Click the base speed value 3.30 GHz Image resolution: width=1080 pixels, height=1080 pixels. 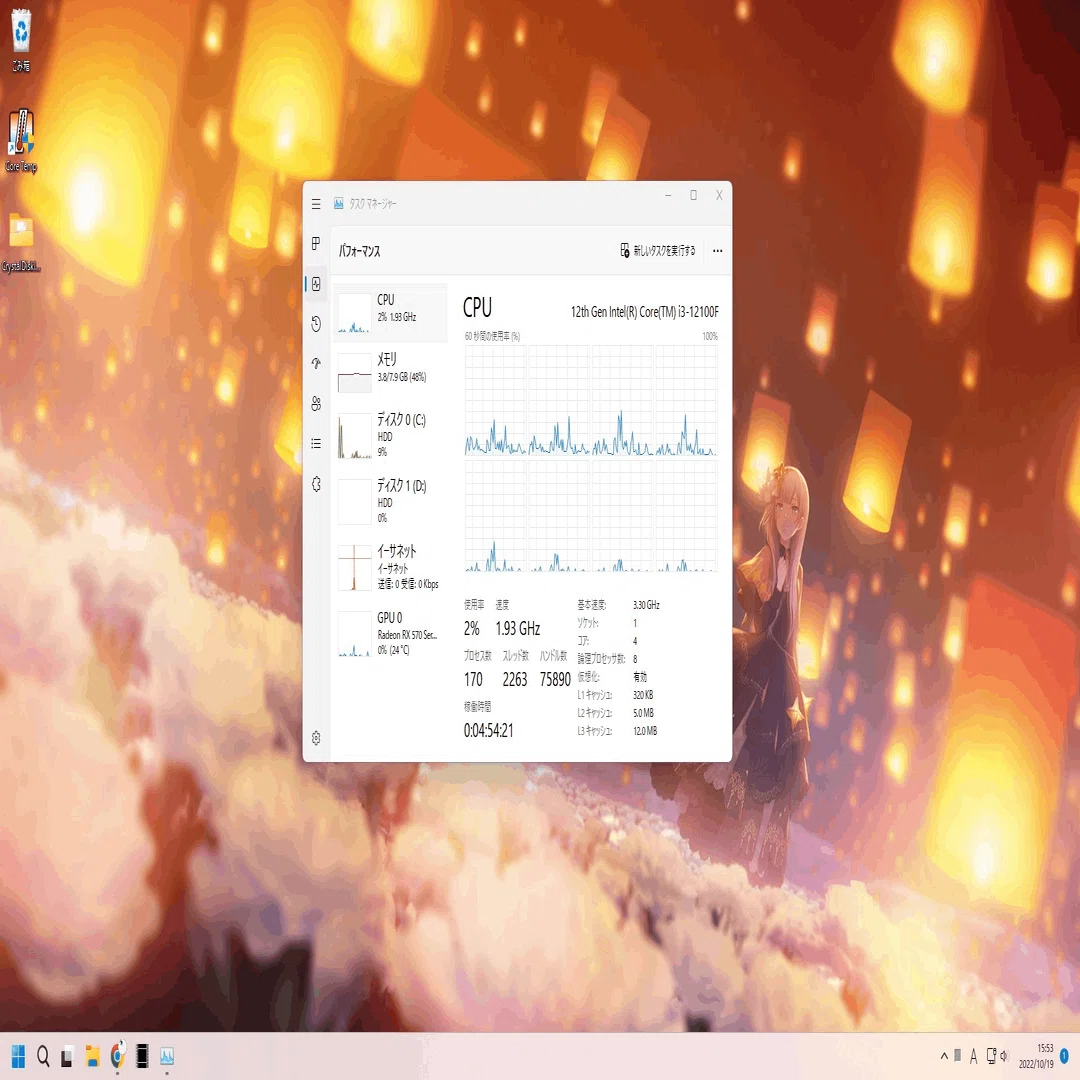[x=646, y=605]
